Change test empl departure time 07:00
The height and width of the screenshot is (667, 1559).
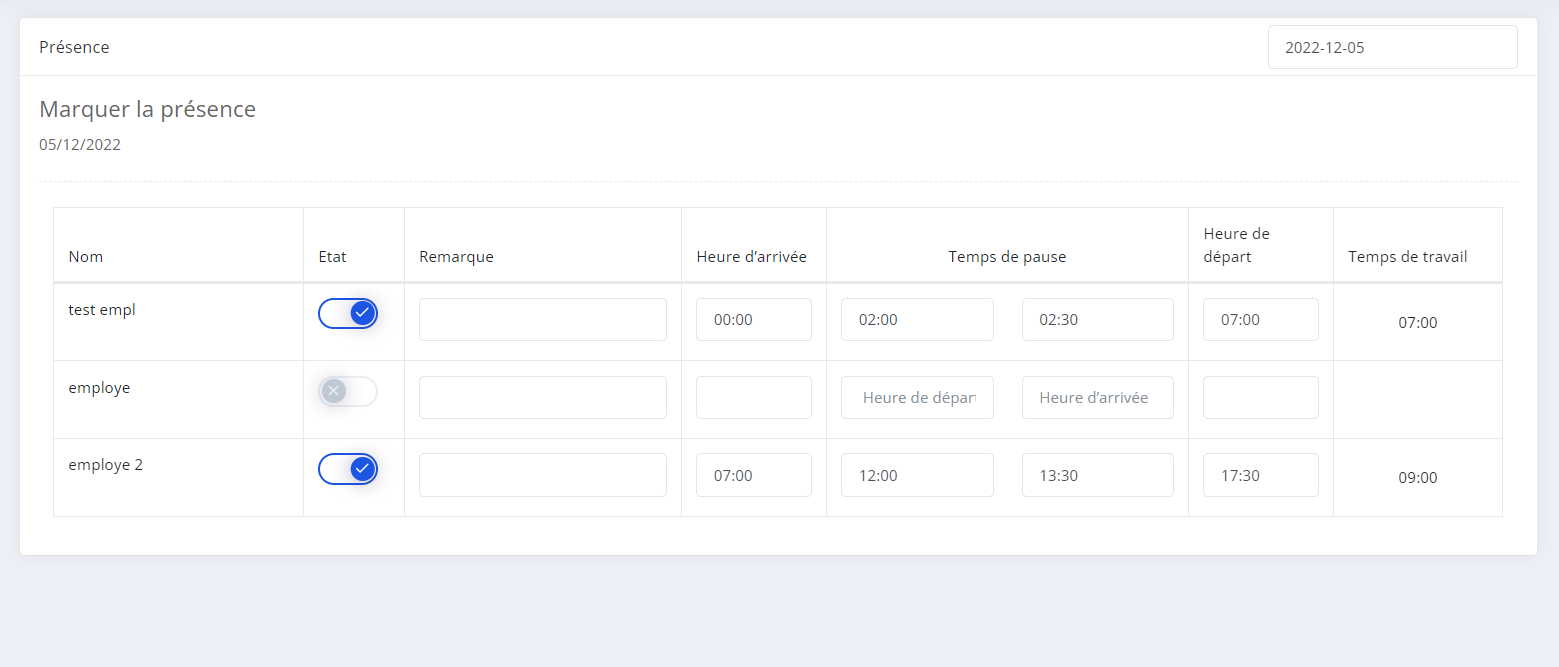(1260, 320)
